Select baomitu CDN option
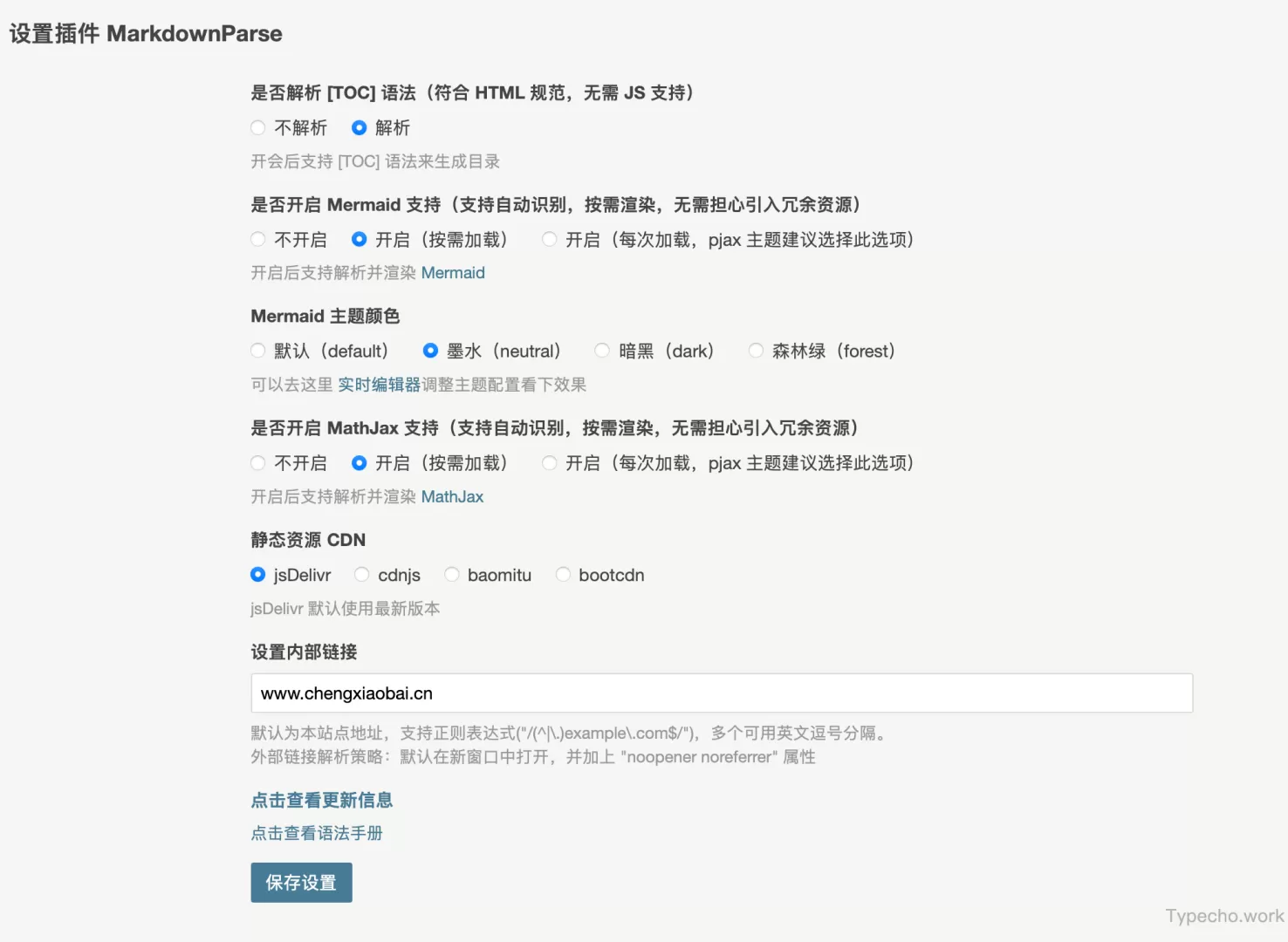 click(x=452, y=574)
